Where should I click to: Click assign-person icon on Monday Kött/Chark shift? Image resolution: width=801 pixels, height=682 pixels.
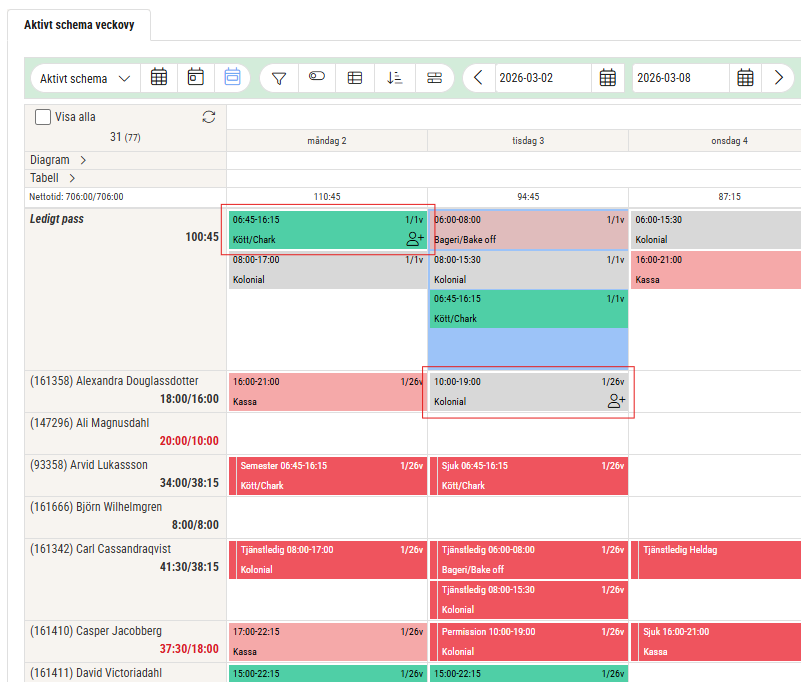point(415,239)
